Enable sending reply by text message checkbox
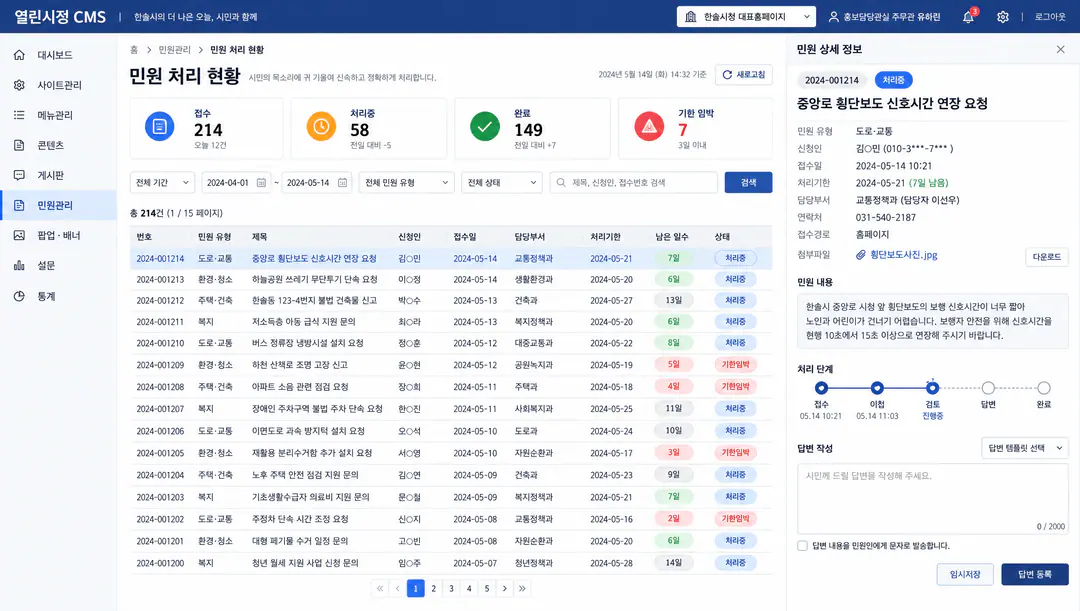 click(802, 546)
